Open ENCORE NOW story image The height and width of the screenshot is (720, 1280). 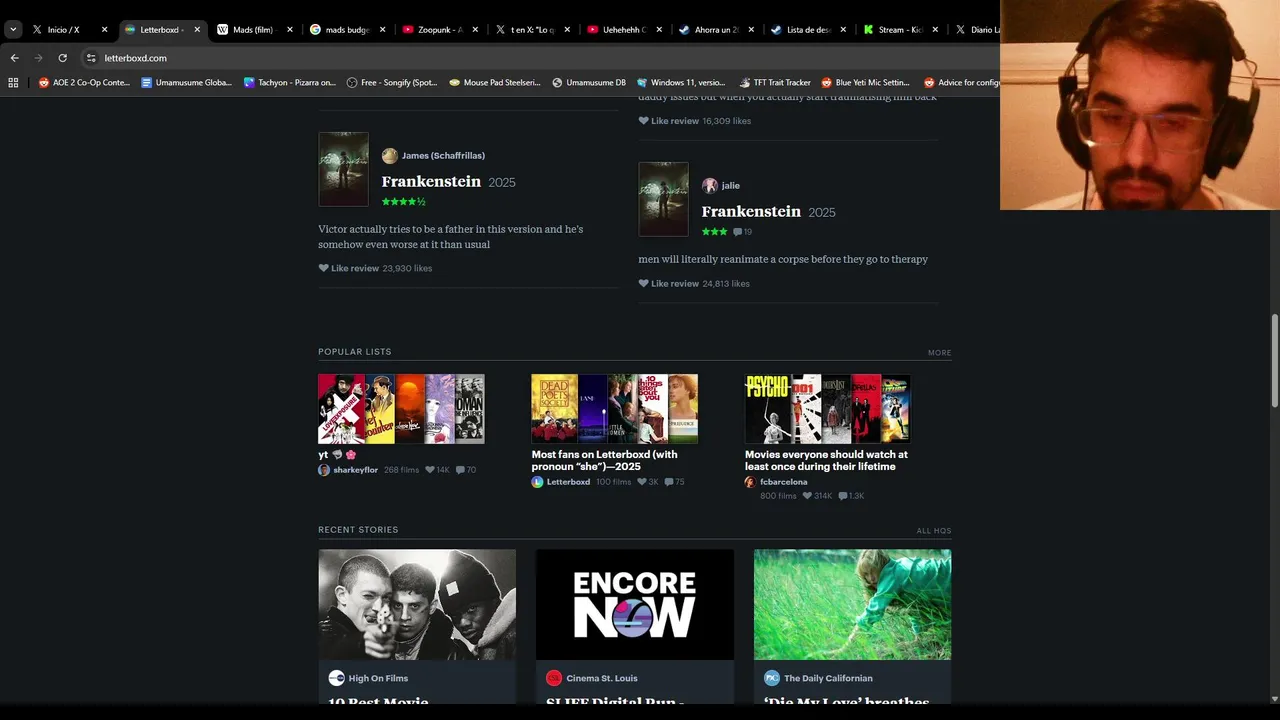(x=635, y=604)
